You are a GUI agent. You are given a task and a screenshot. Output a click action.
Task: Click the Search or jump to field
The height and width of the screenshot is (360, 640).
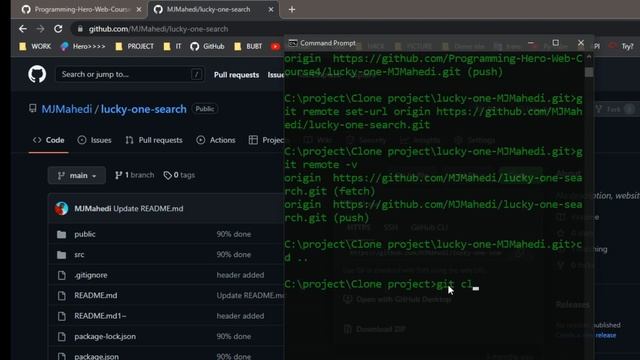click(130, 74)
